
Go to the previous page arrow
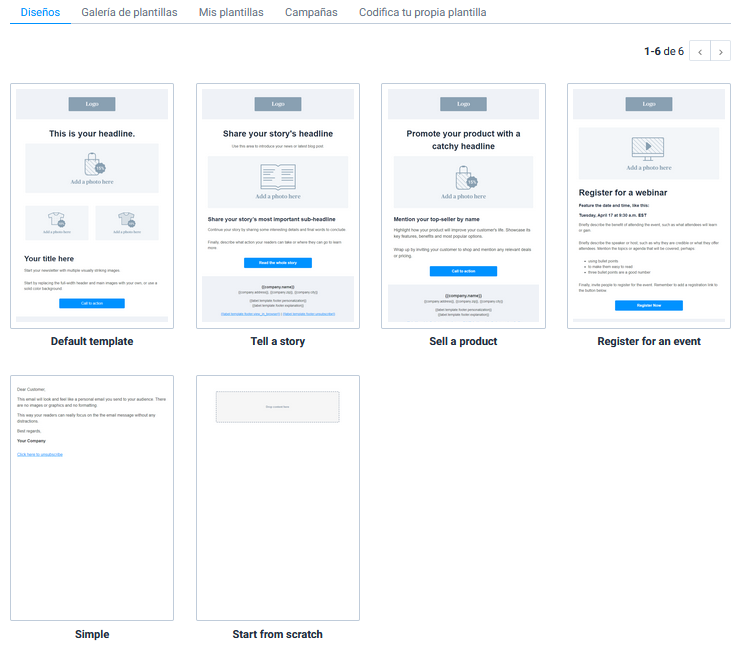pos(700,51)
